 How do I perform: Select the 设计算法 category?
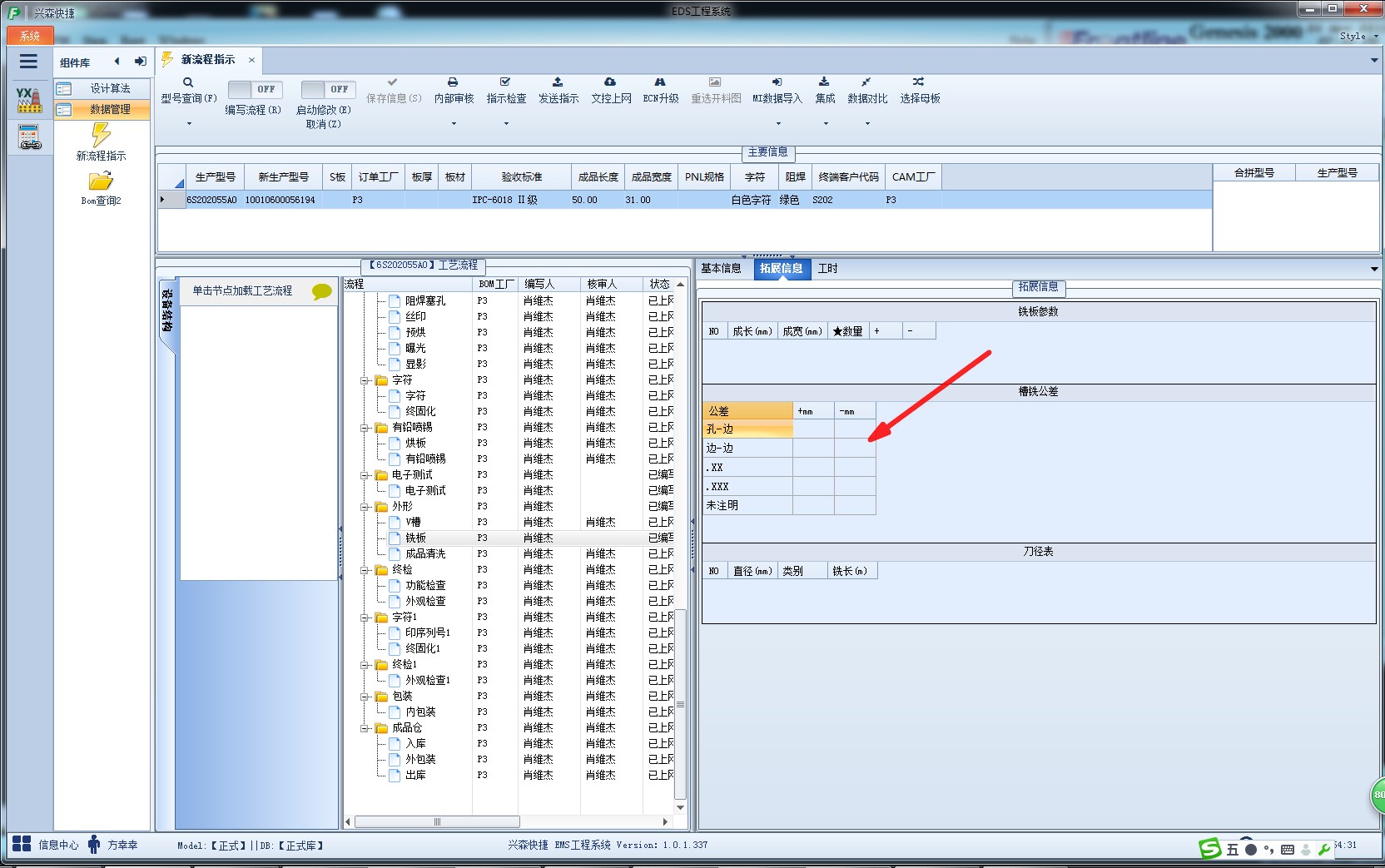pyautogui.click(x=102, y=88)
